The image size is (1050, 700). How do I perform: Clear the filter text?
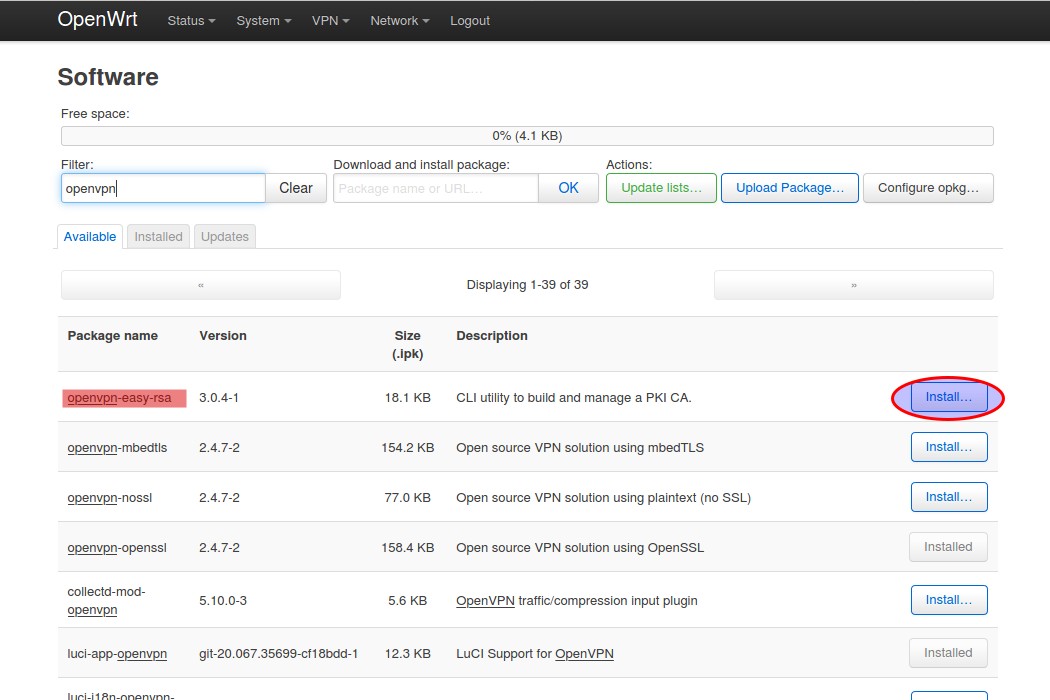[x=296, y=188]
